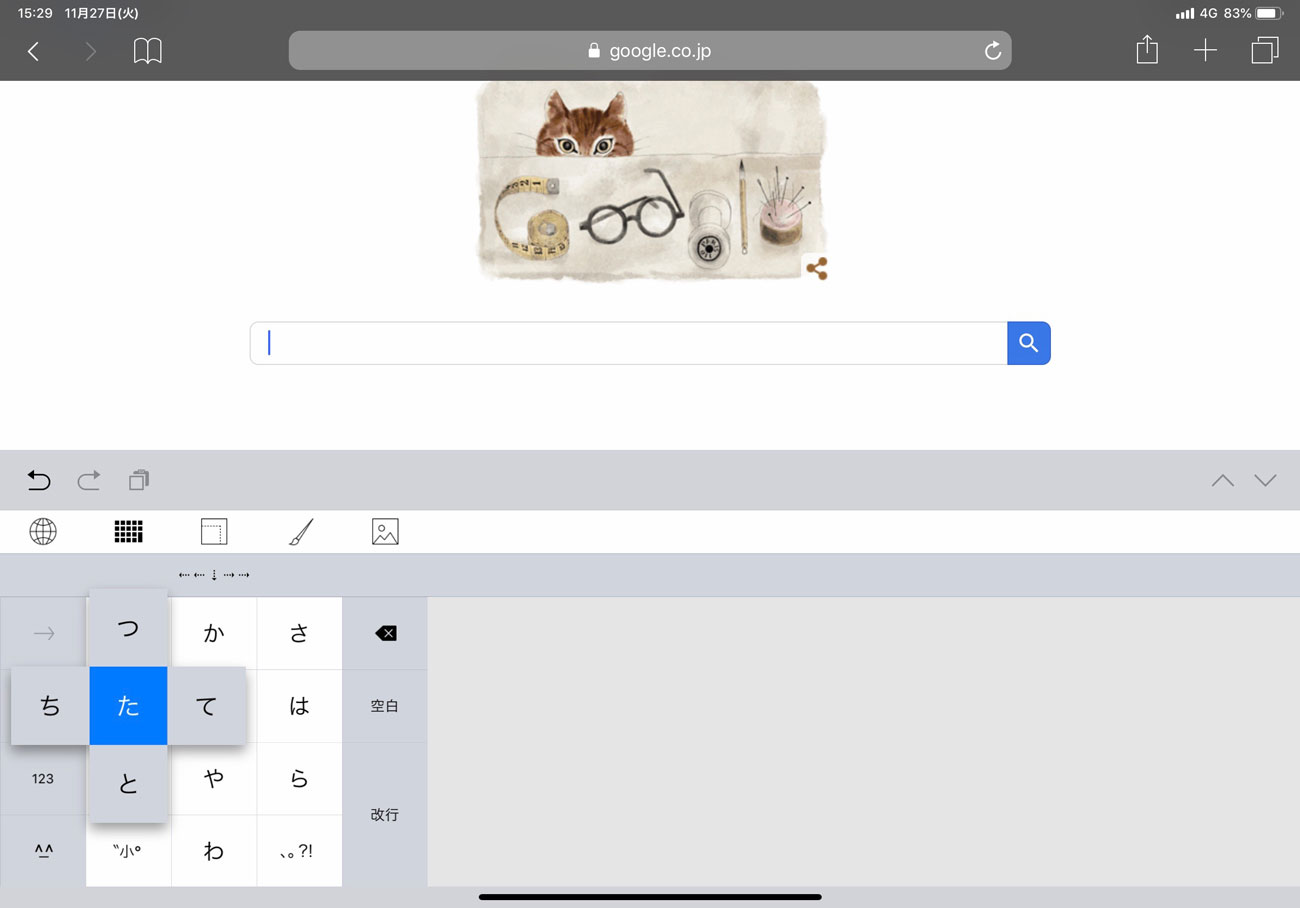Jump to the previous field with up chevron
The height and width of the screenshot is (908, 1300).
[1222, 481]
